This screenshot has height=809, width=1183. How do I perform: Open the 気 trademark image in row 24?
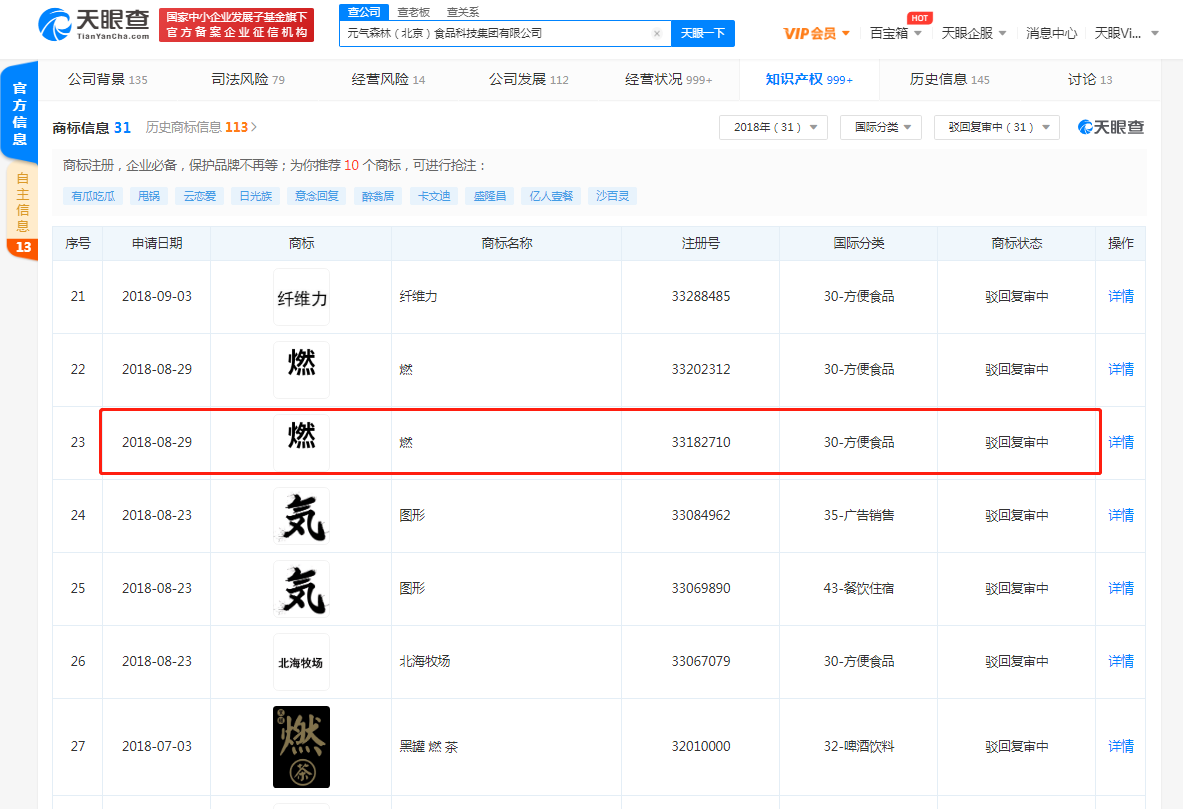coord(301,516)
